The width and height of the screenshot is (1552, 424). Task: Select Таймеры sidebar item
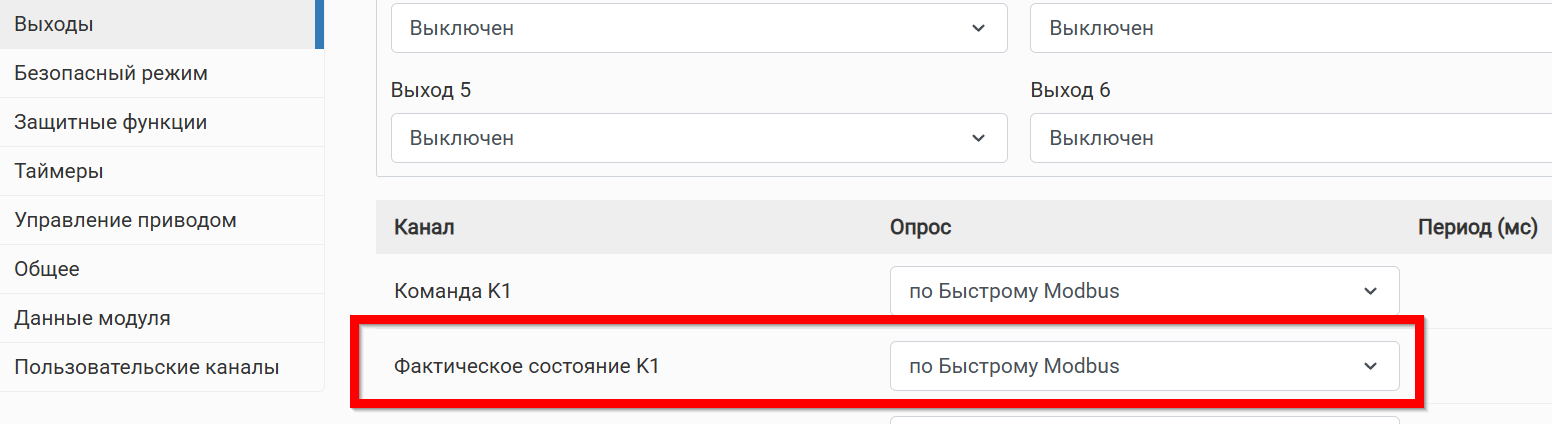pyautogui.click(x=160, y=171)
